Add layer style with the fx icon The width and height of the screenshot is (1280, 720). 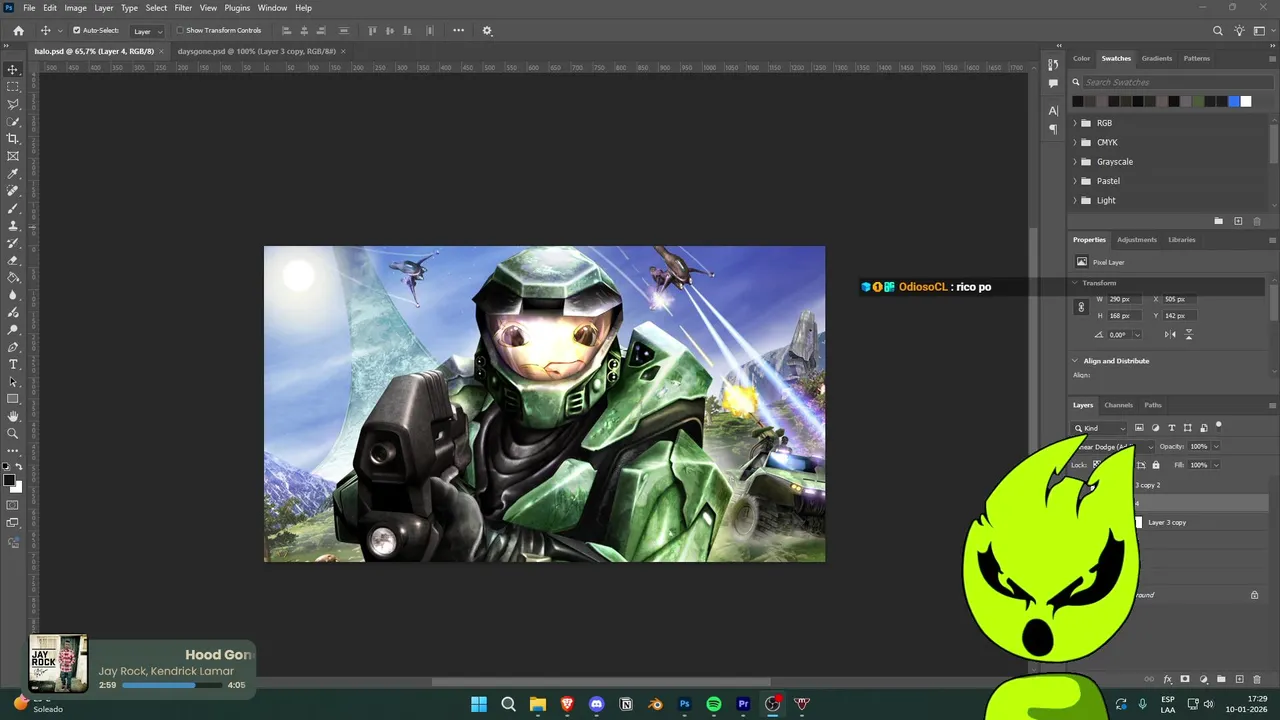pyautogui.click(x=1167, y=679)
